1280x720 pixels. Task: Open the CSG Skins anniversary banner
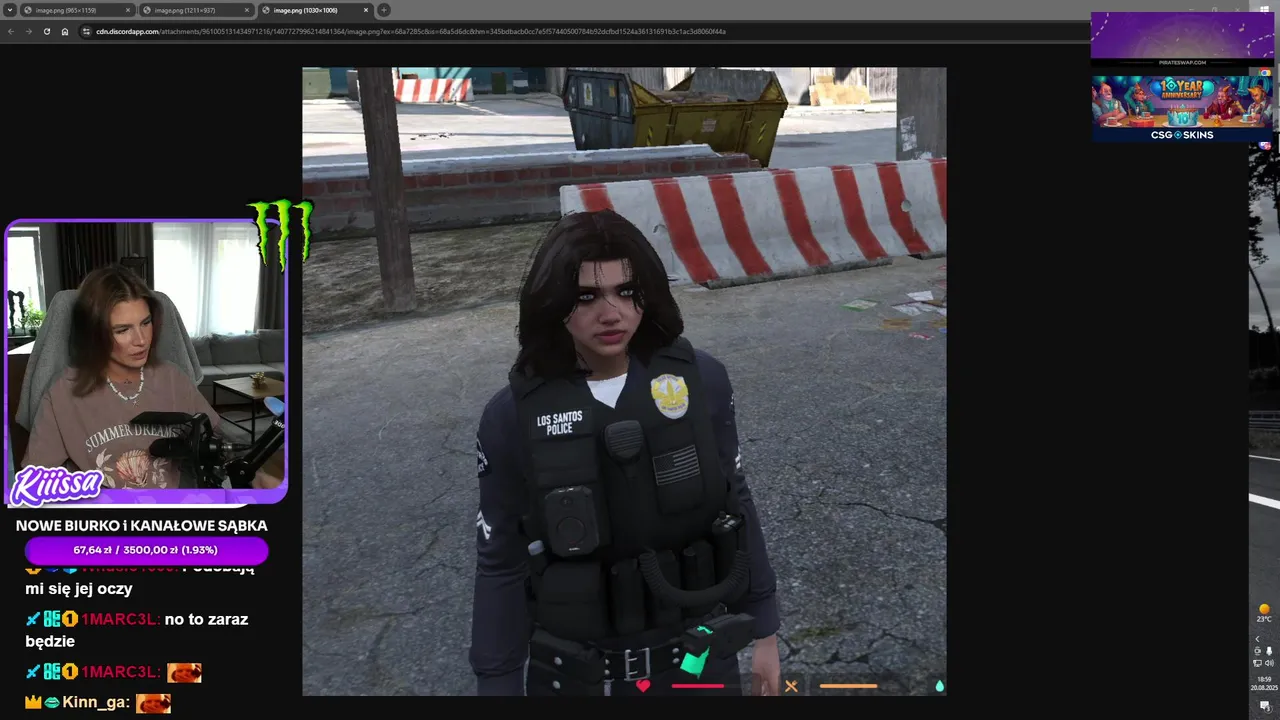[x=1182, y=108]
